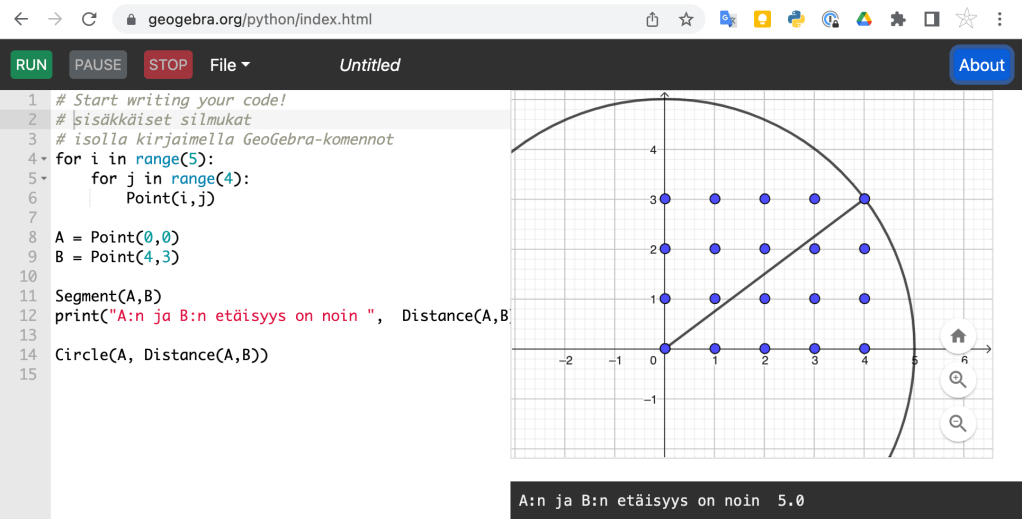Open the File dropdown menu
Screen dimensions: 1022x519
pyautogui.click(x=229, y=65)
